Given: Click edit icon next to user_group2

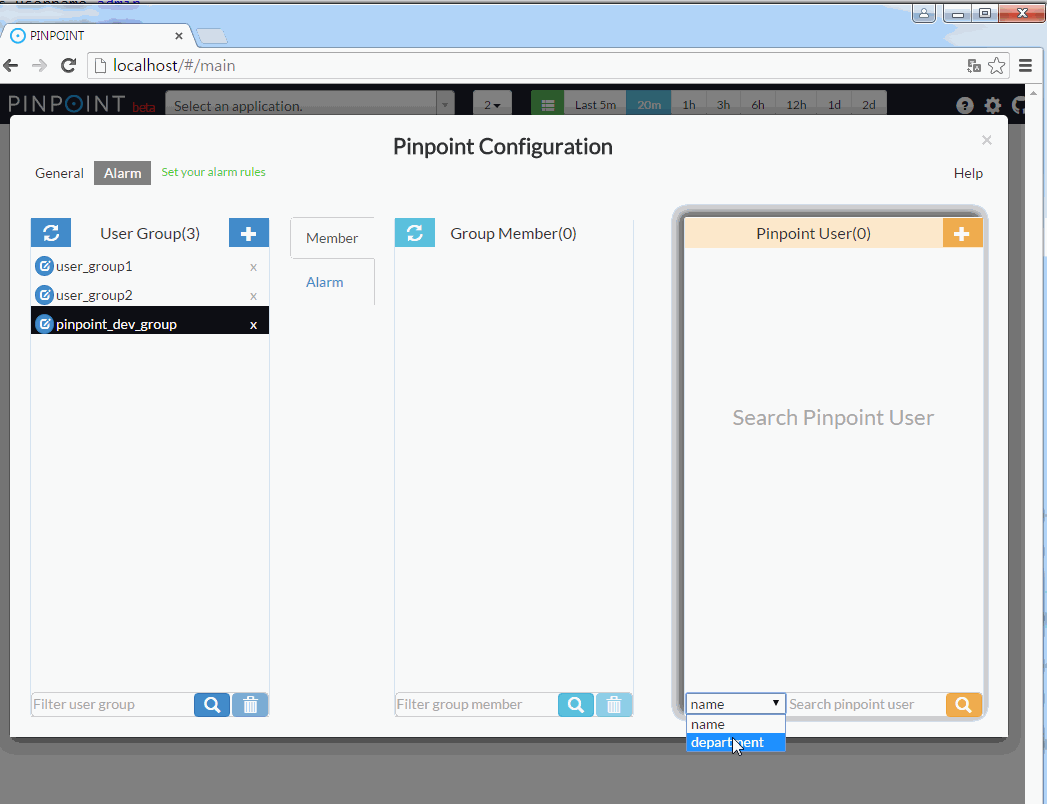Looking at the screenshot, I should 44,296.
